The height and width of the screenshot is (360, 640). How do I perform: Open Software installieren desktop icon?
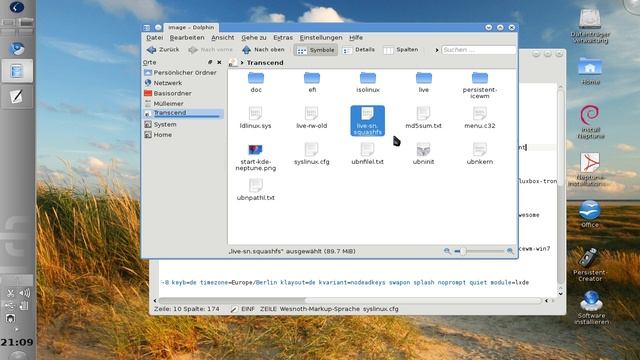pos(591,308)
